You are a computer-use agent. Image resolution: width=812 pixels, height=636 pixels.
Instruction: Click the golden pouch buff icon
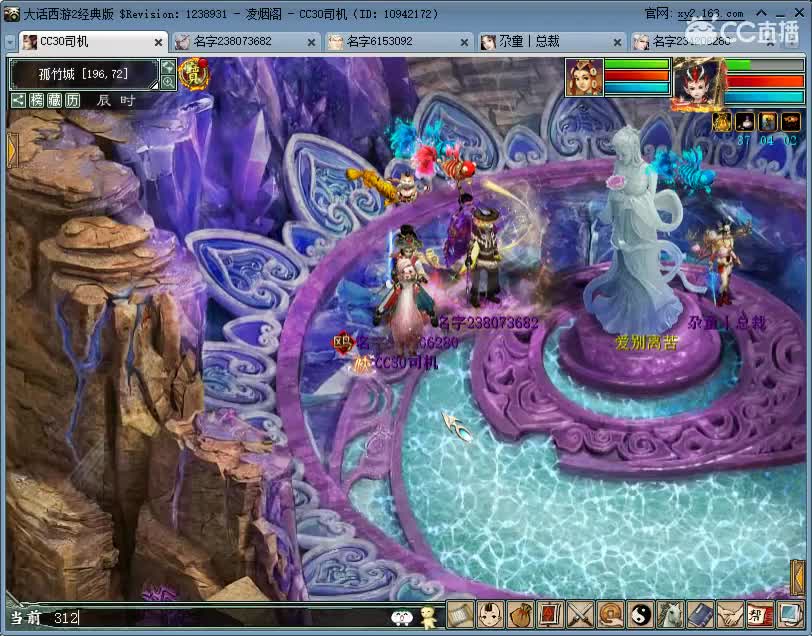(722, 122)
